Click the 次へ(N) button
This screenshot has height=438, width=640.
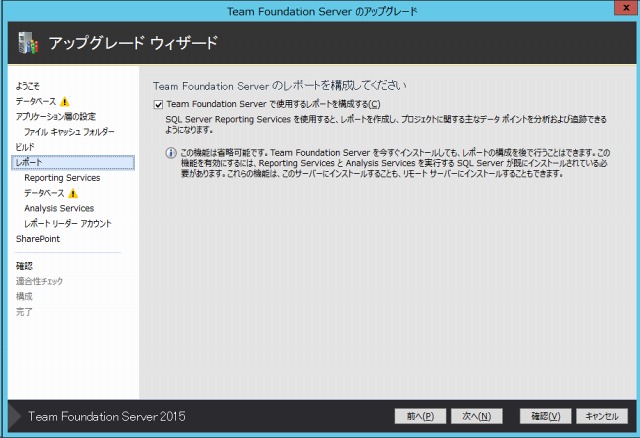coord(476,416)
